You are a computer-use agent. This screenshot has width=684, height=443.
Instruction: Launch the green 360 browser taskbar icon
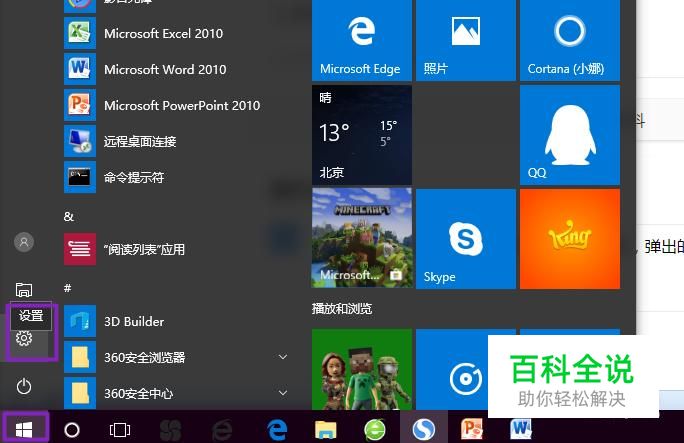click(x=375, y=430)
